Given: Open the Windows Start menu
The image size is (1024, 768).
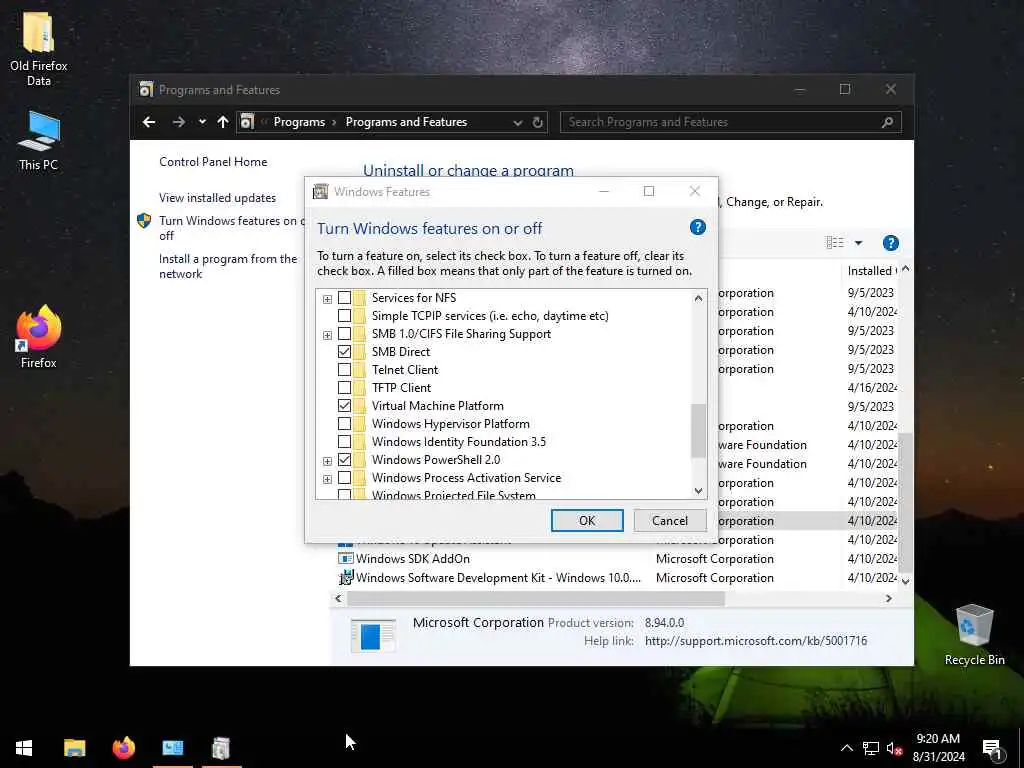Looking at the screenshot, I should 24,748.
